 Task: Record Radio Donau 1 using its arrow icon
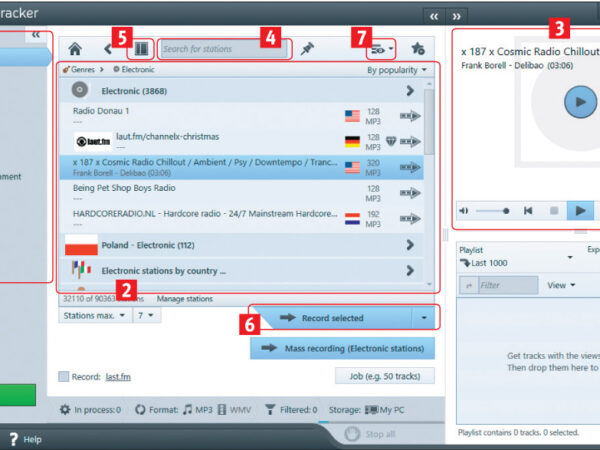[410, 115]
